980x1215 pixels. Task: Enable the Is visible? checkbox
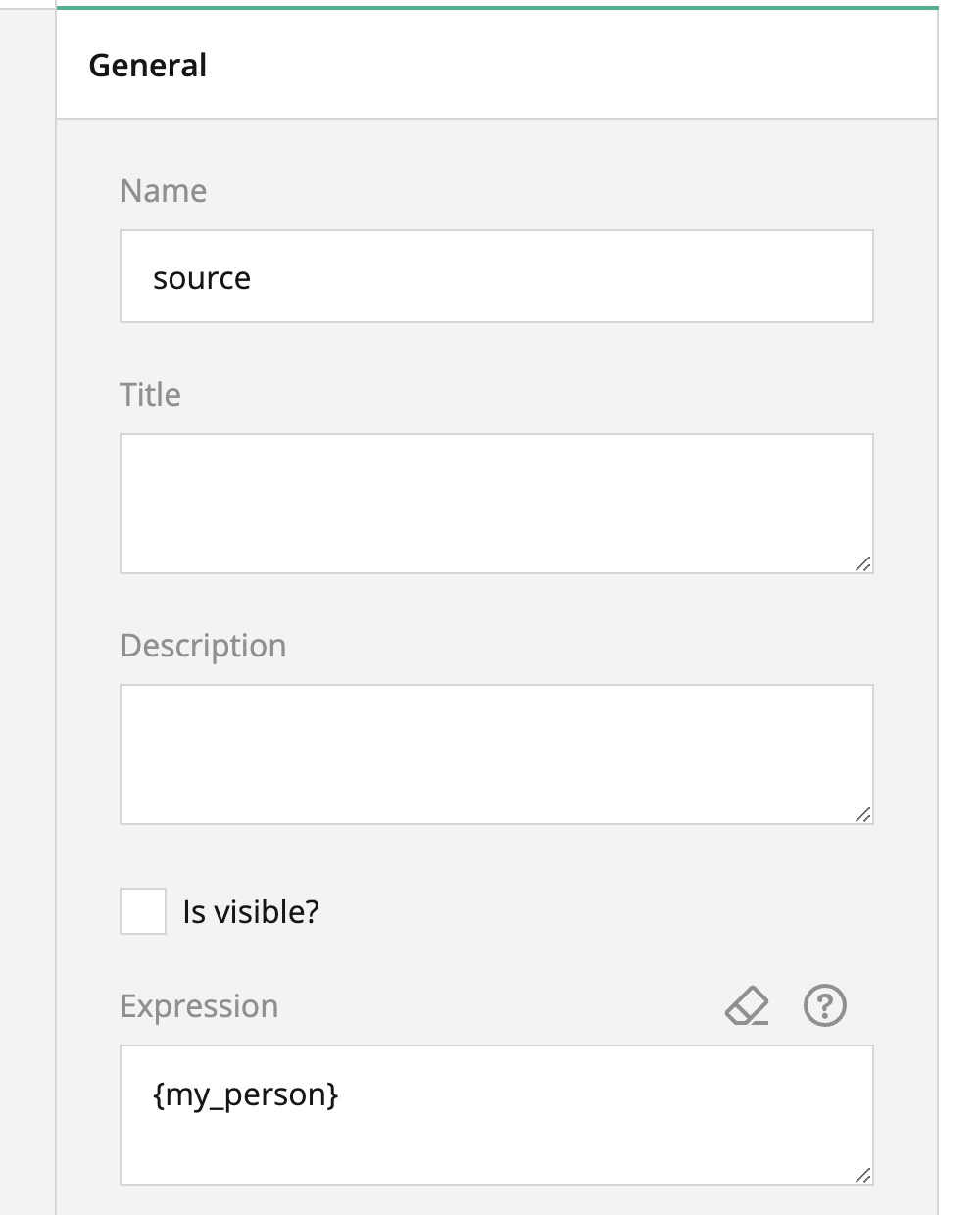click(143, 911)
